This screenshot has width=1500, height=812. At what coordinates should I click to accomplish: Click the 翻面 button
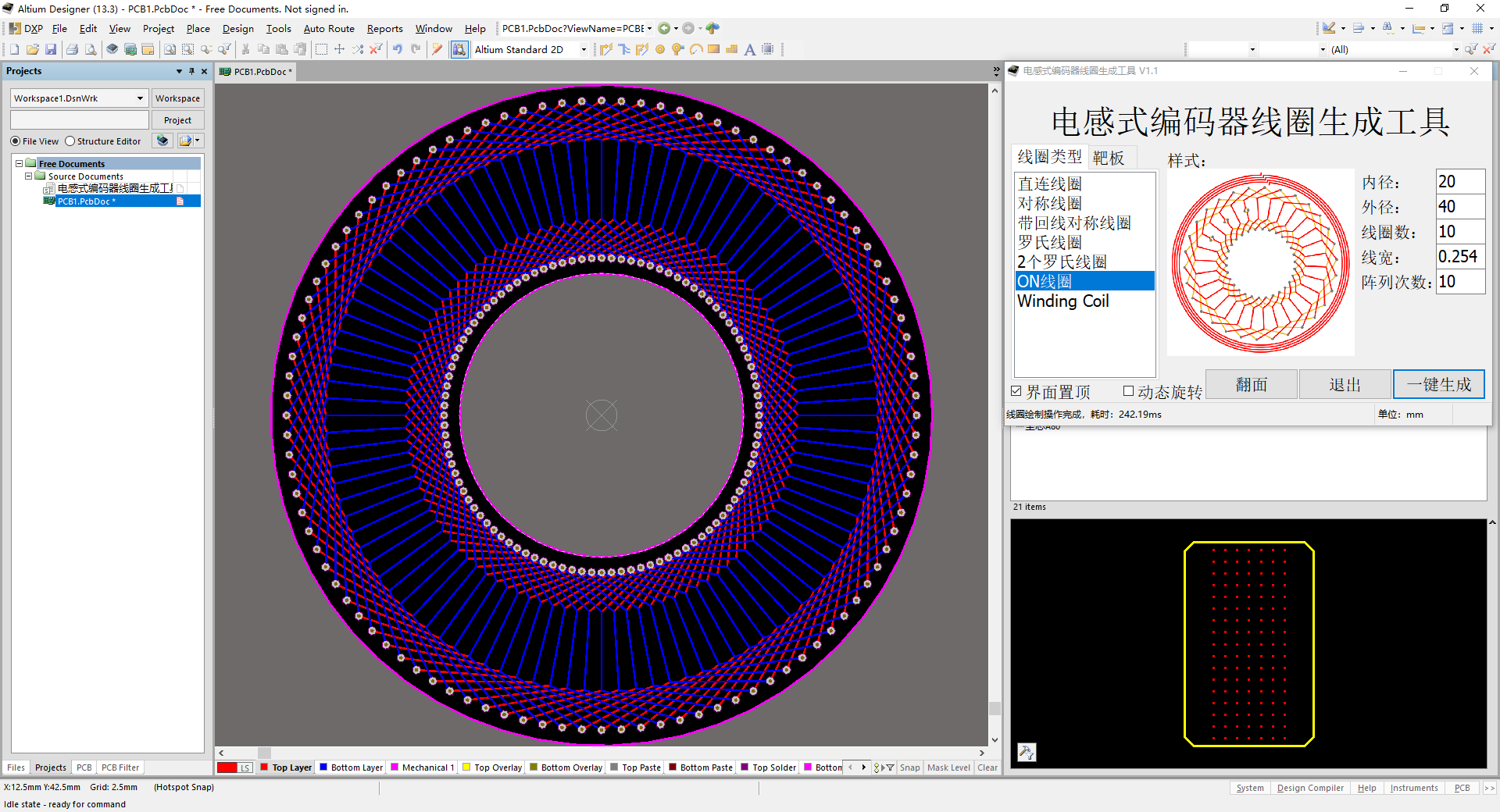click(1251, 384)
